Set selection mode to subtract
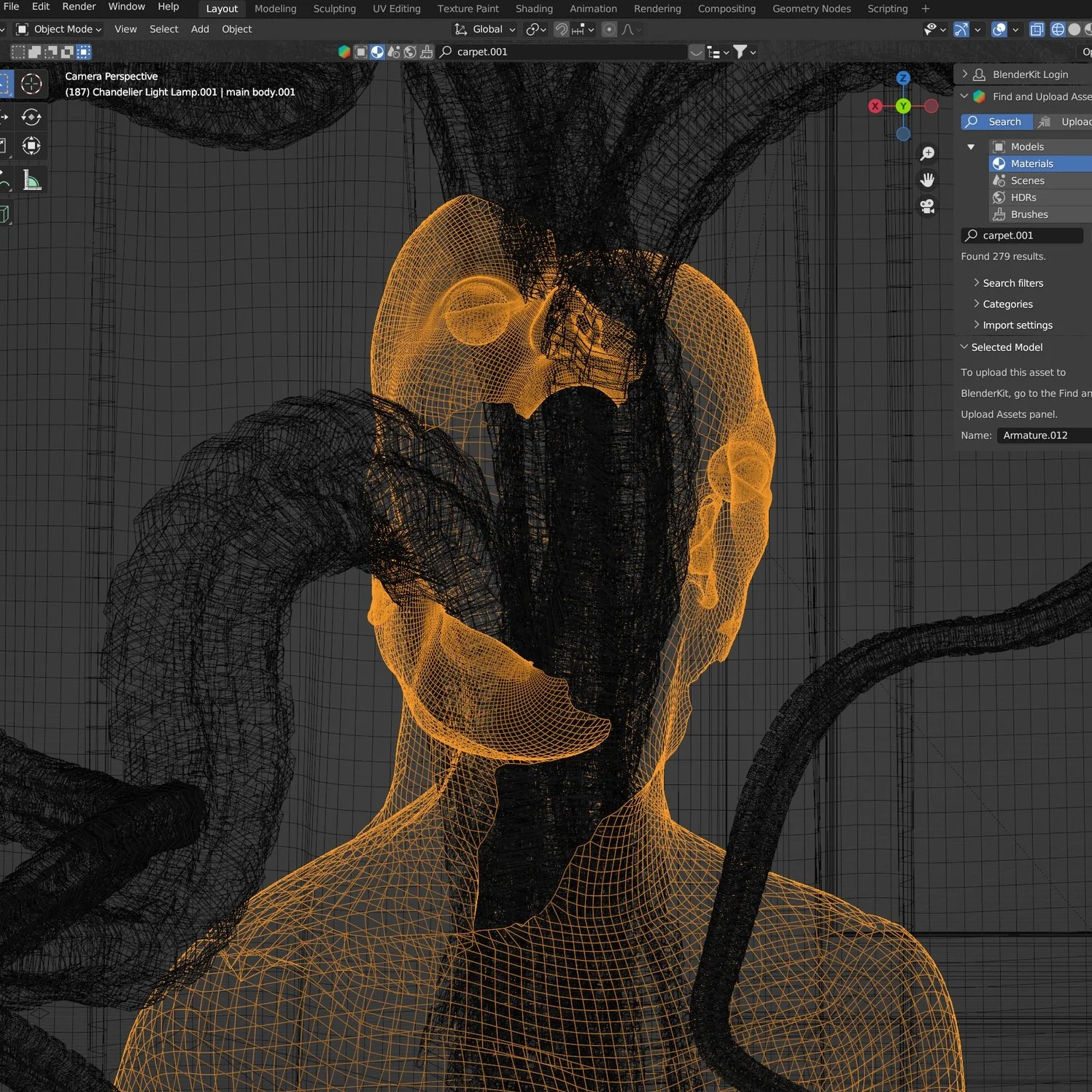1092x1092 pixels. point(51,52)
